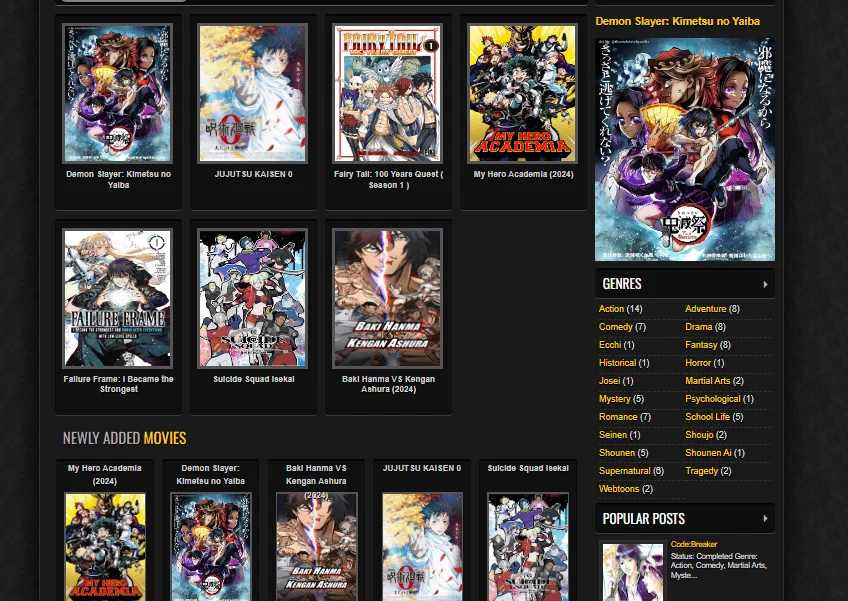Click 'Failure Frame: I Became the Strongest' title
The height and width of the screenshot is (601, 848).
118,384
